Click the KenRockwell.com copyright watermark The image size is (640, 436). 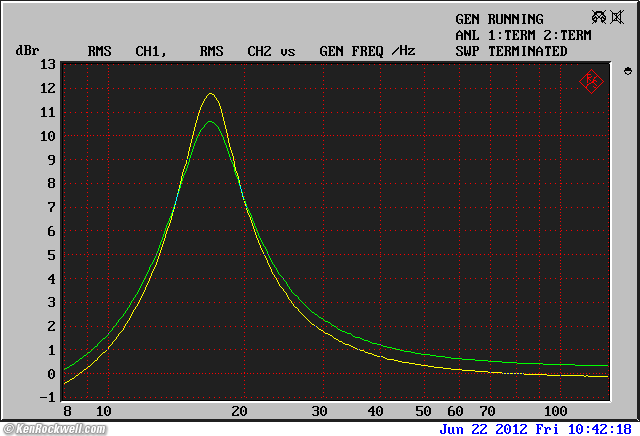(62, 429)
